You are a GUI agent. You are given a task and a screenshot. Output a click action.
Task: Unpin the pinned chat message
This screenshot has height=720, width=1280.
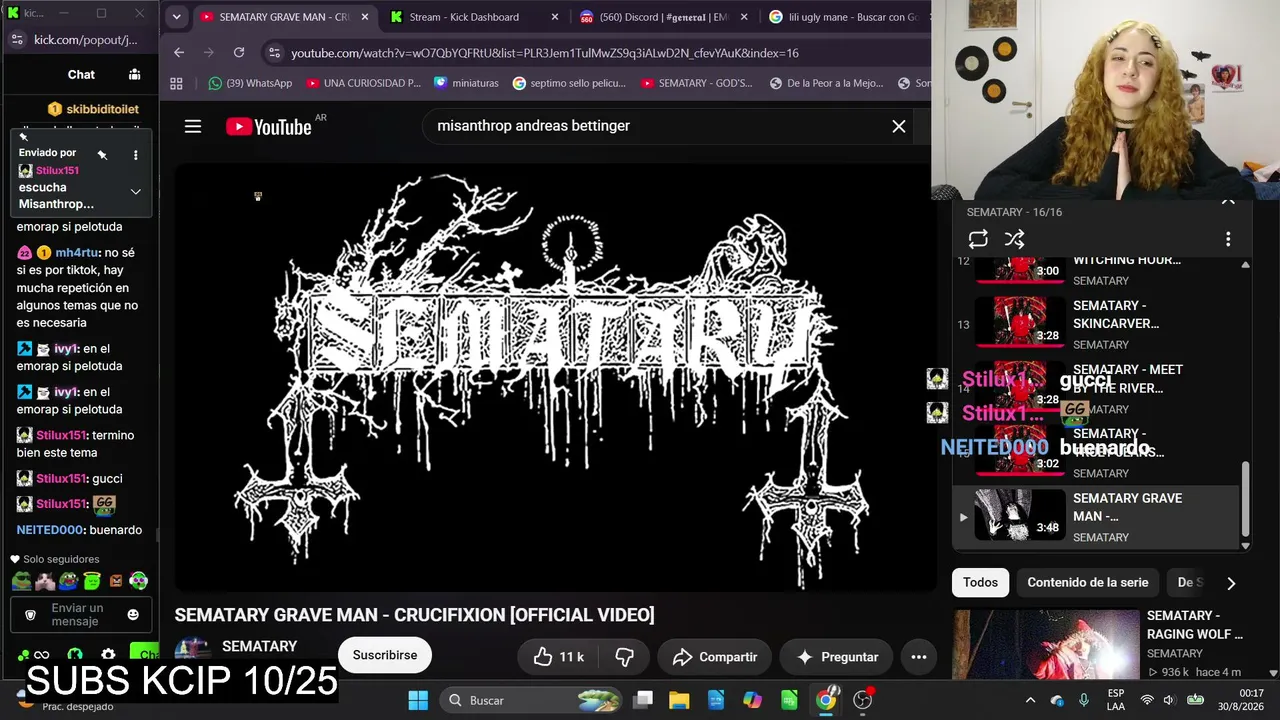[102, 154]
